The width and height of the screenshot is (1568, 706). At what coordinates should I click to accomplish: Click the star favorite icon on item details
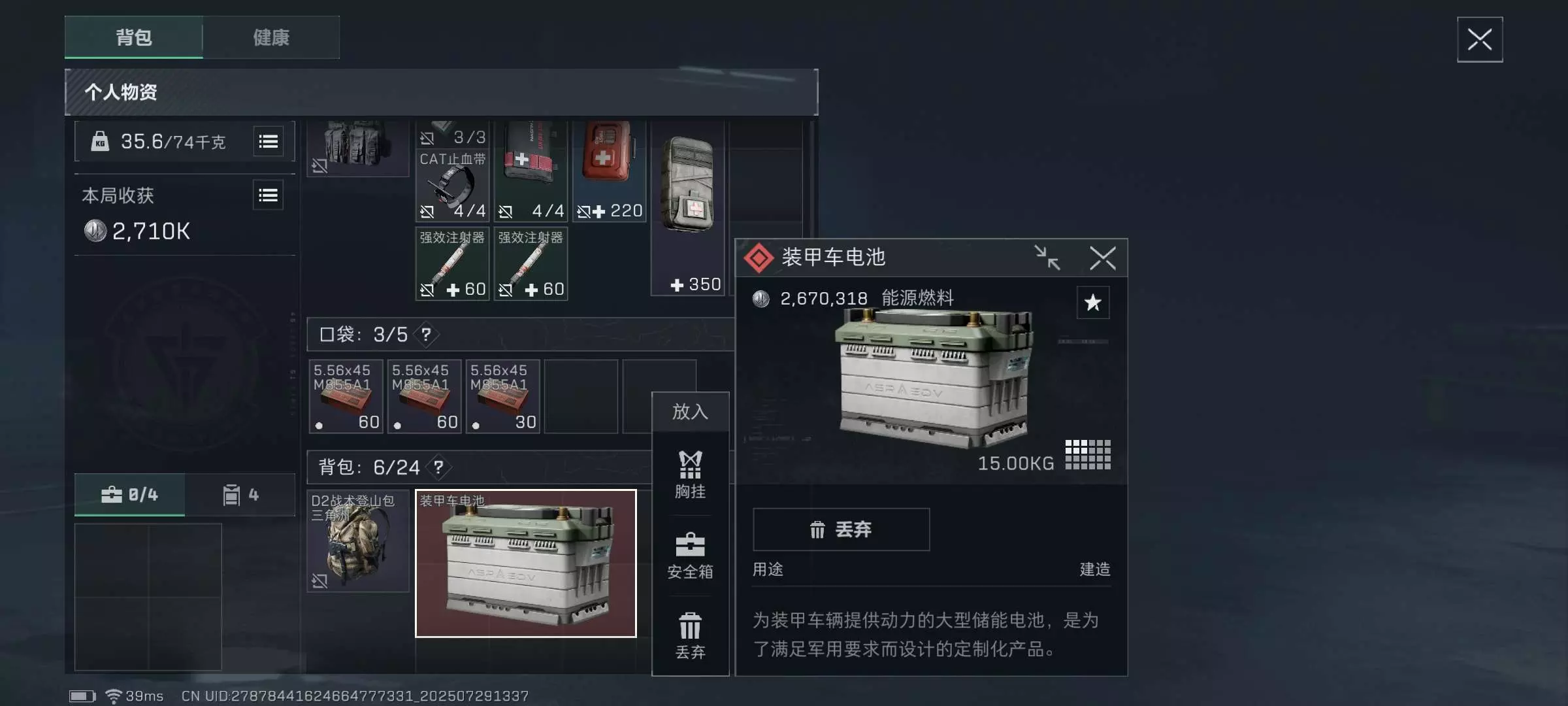(x=1092, y=303)
